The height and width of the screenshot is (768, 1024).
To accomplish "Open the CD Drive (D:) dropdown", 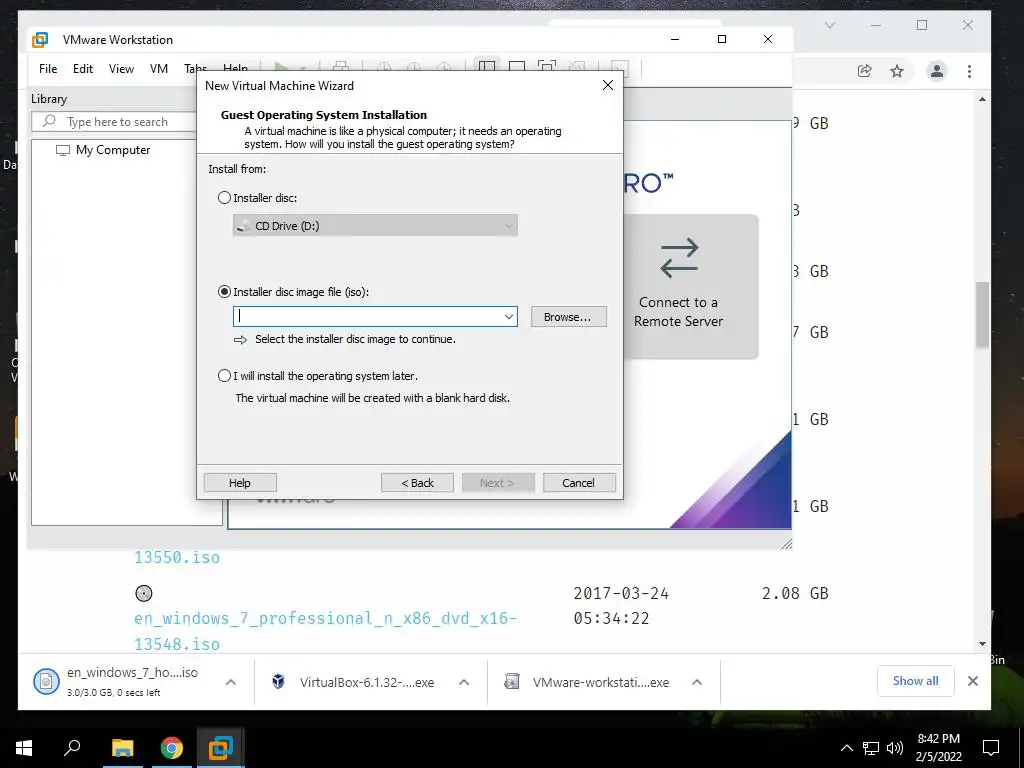I will (x=376, y=226).
